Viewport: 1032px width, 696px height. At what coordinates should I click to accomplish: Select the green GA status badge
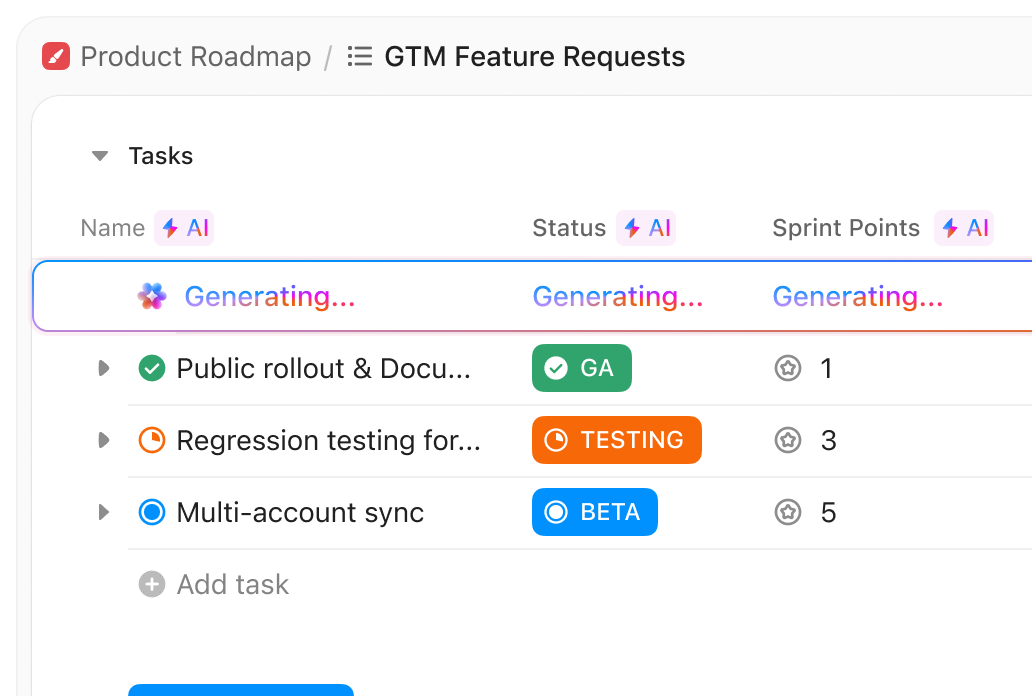(x=581, y=368)
